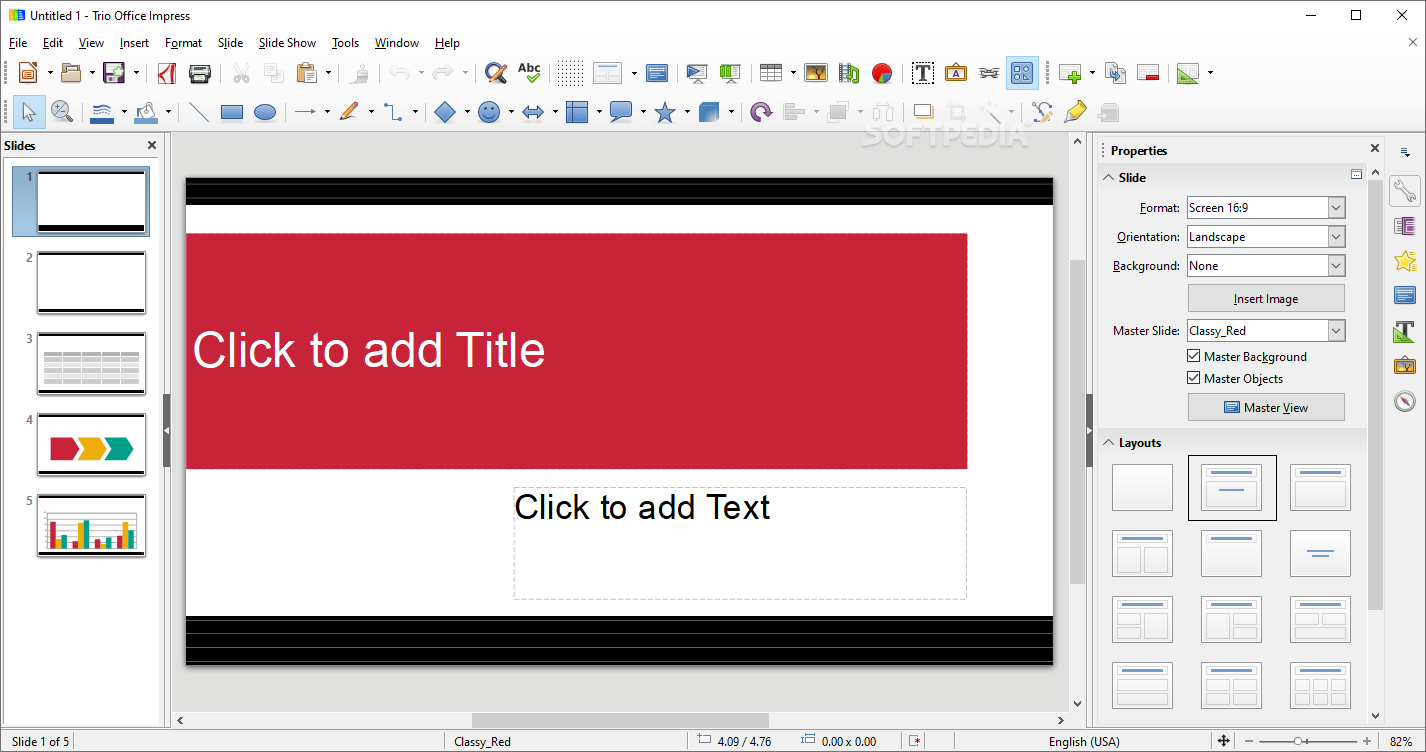Toggle the Select arrow tool
1426x752 pixels.
pyautogui.click(x=29, y=112)
